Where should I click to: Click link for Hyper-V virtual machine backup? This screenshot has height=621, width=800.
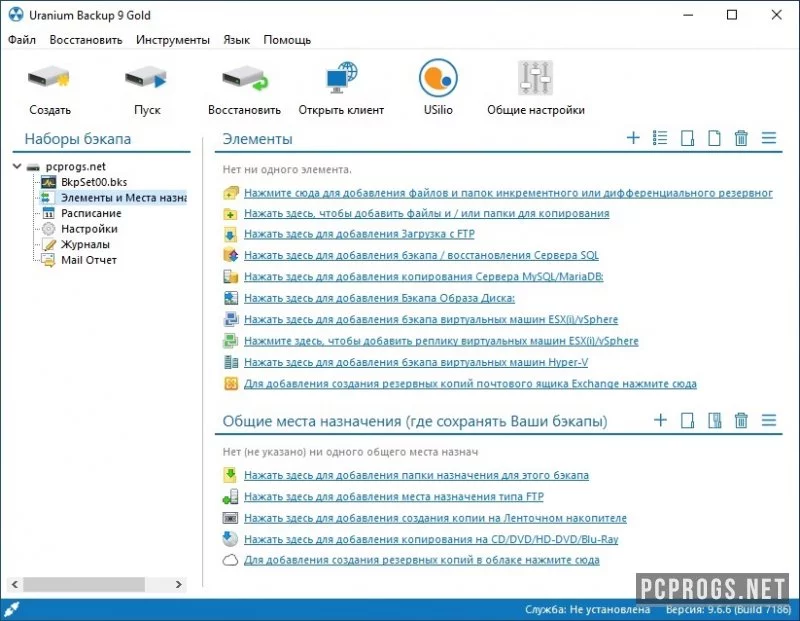pyautogui.click(x=416, y=362)
